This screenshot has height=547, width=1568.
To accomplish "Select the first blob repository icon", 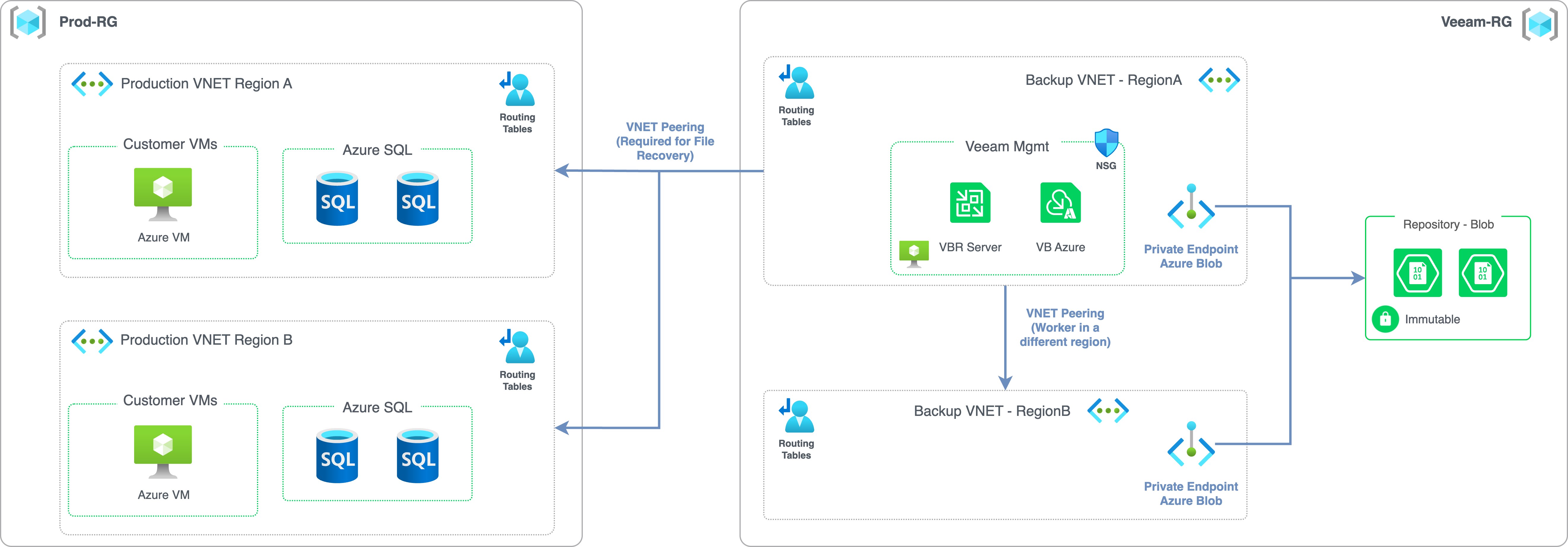I will [1418, 273].
